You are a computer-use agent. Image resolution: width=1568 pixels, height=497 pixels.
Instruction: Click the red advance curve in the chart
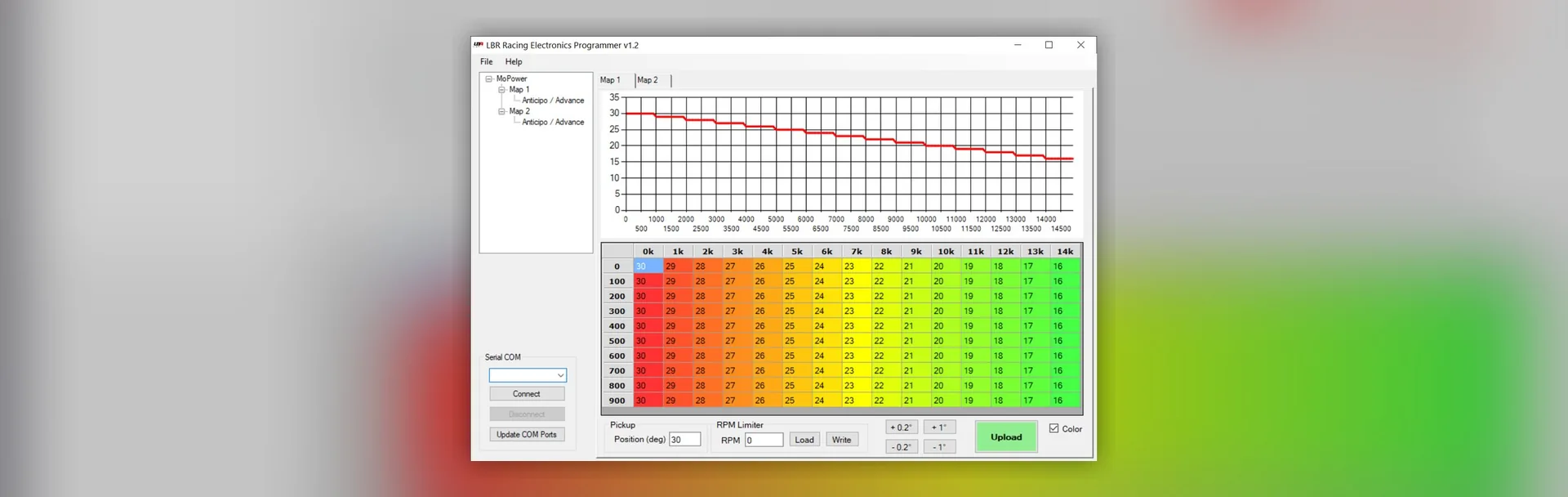(850, 136)
